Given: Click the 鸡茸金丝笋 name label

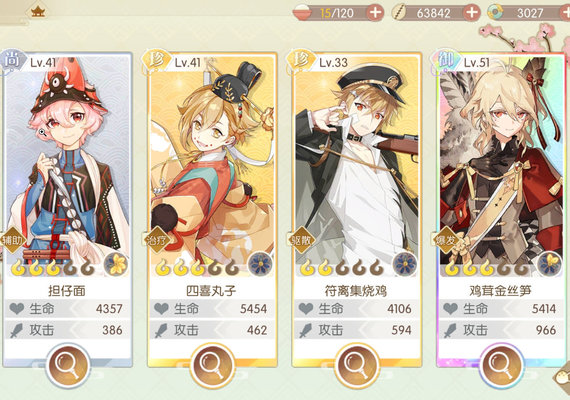Looking at the screenshot, I should pyautogui.click(x=501, y=291).
